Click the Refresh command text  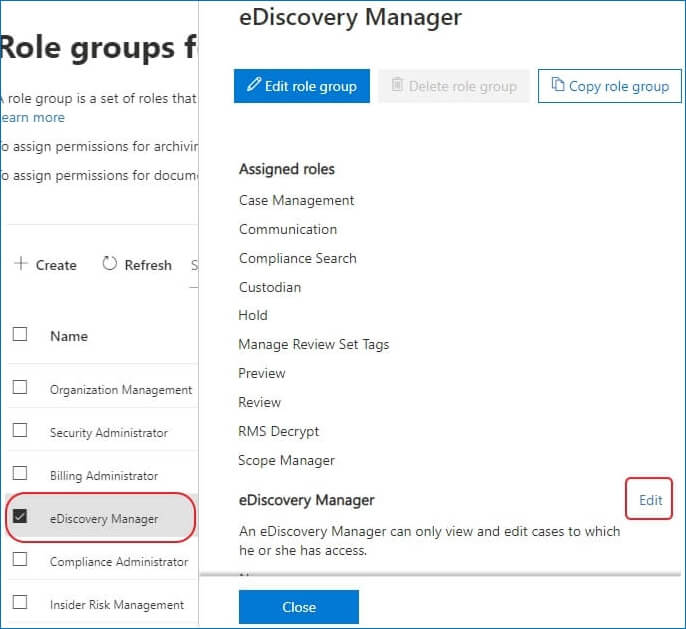click(148, 265)
